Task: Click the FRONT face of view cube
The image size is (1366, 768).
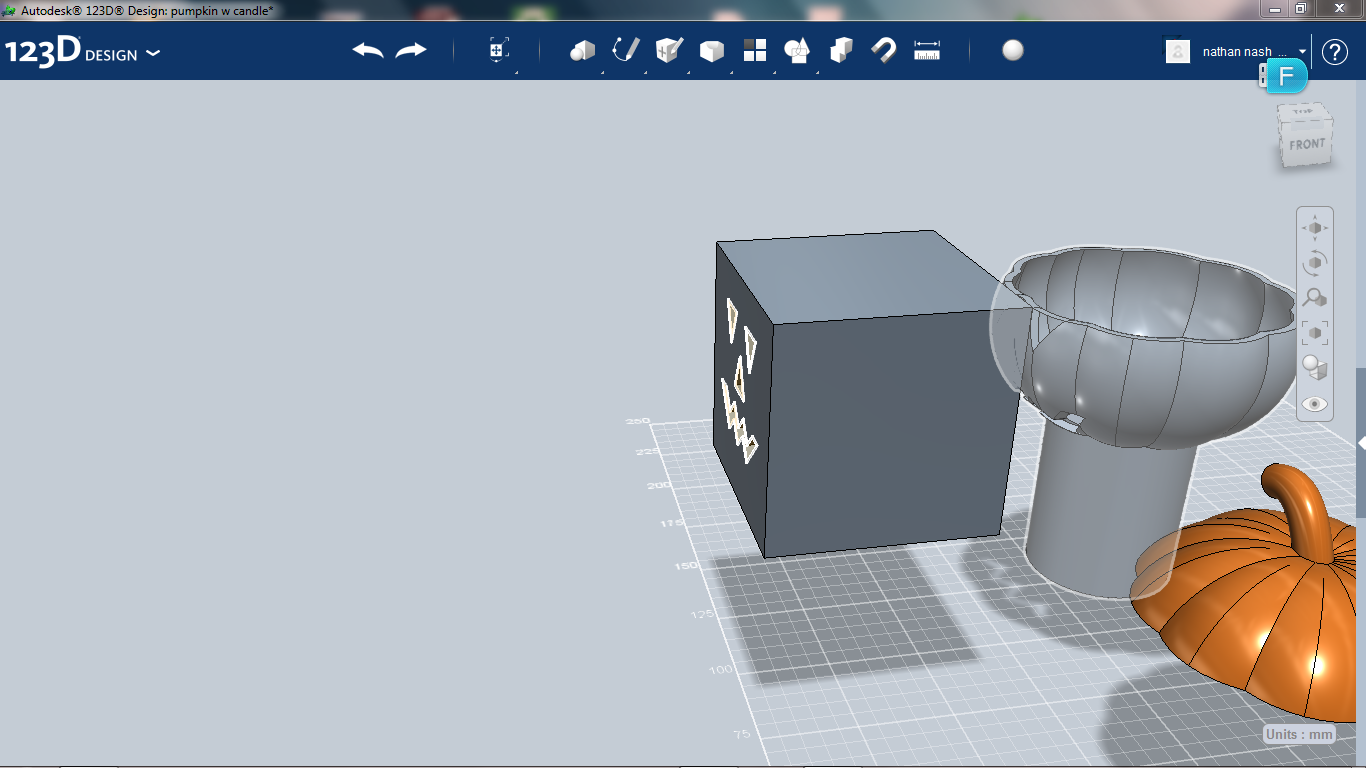Action: [x=1307, y=145]
